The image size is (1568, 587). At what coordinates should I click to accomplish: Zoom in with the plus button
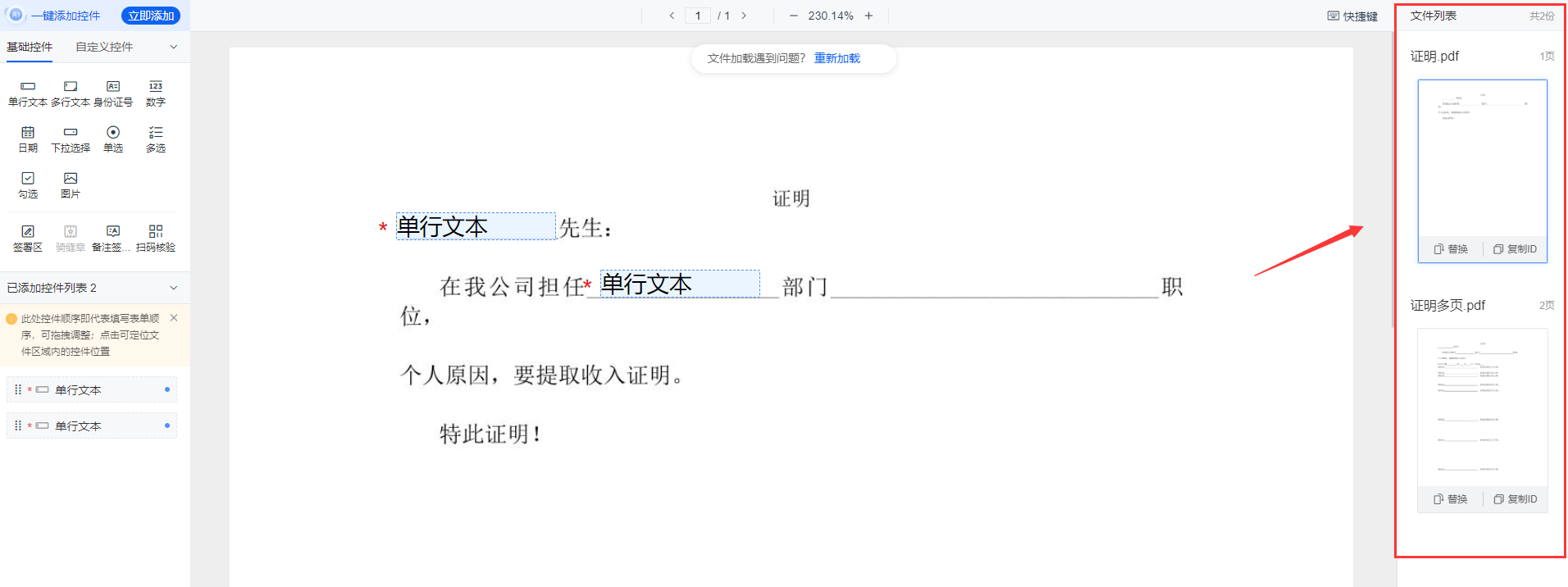pos(868,16)
